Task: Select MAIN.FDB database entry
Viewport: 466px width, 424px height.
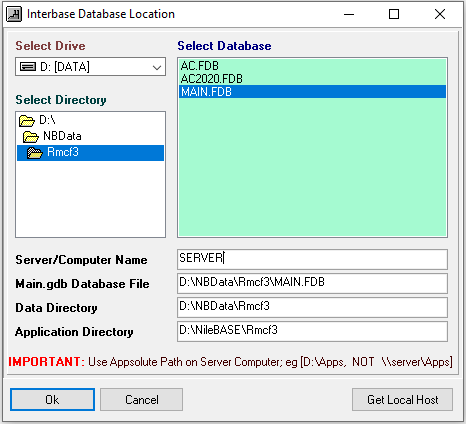Action: [x=312, y=92]
